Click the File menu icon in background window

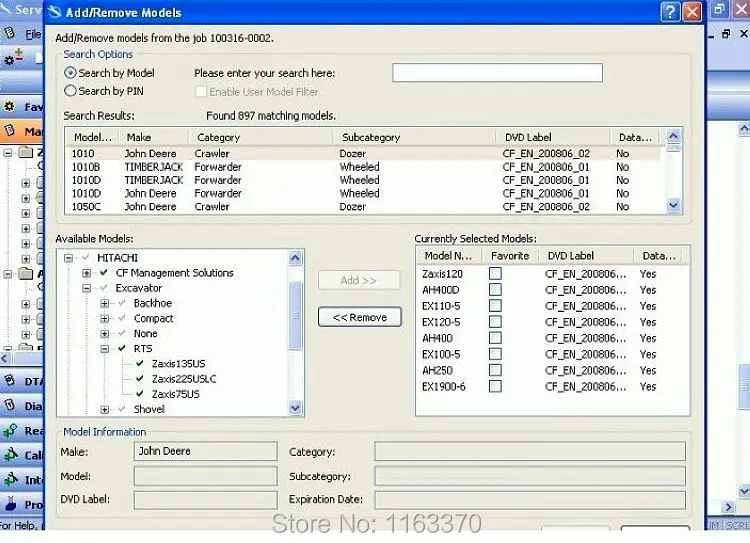coord(10,33)
